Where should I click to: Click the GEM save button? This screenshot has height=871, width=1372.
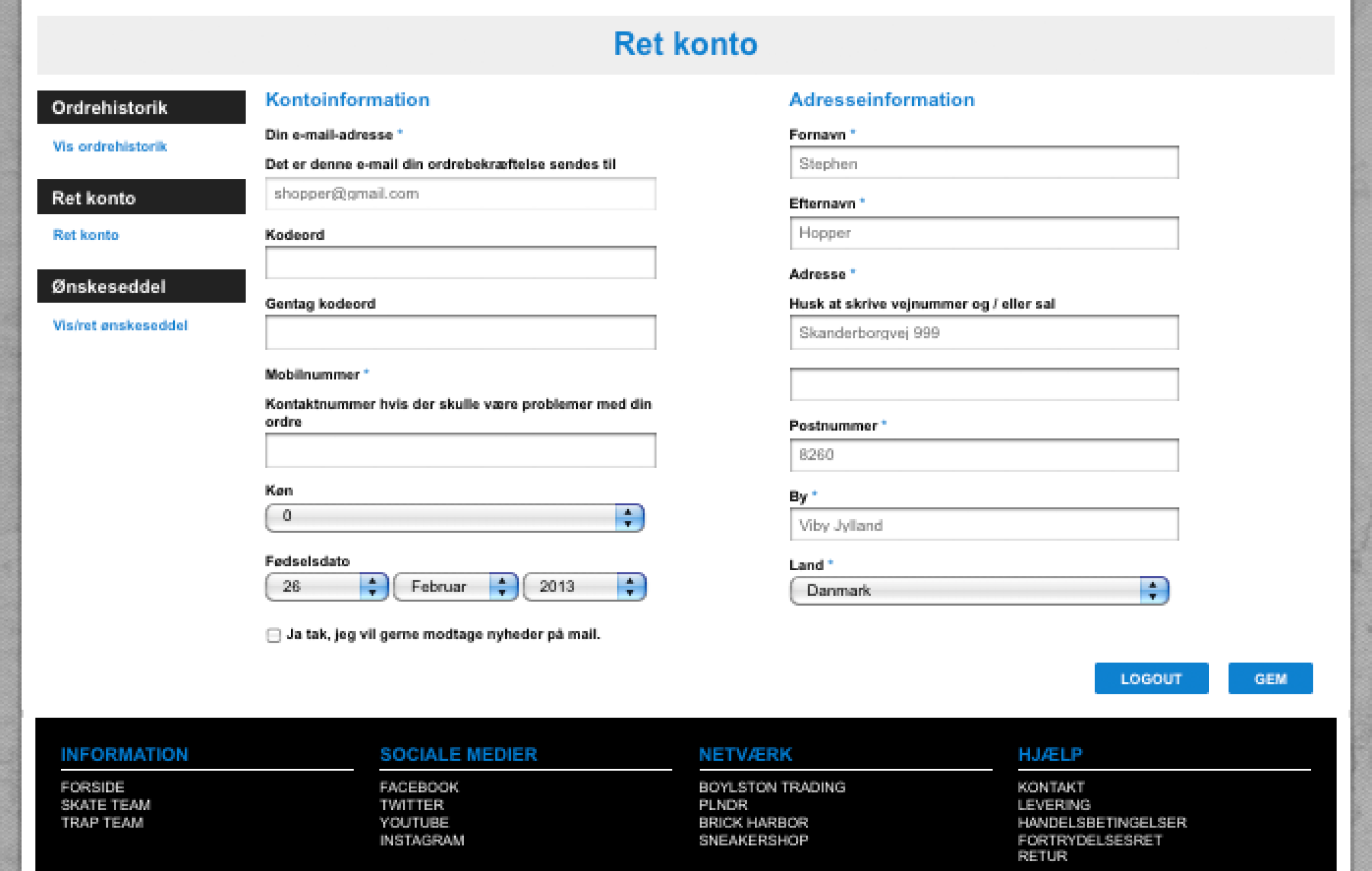pos(1270,678)
